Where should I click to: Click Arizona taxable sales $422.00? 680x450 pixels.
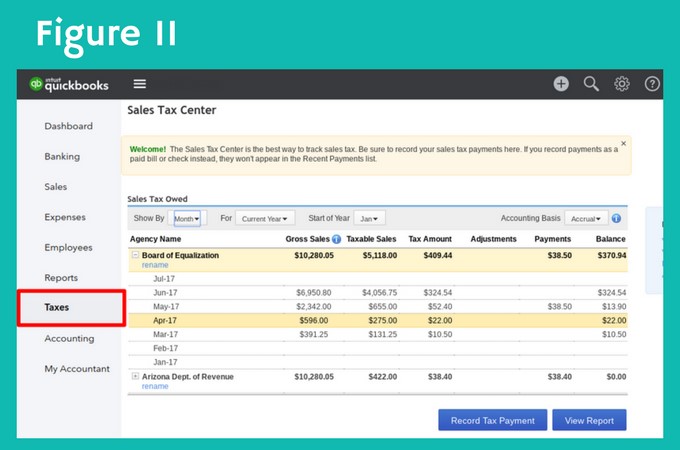coord(382,377)
